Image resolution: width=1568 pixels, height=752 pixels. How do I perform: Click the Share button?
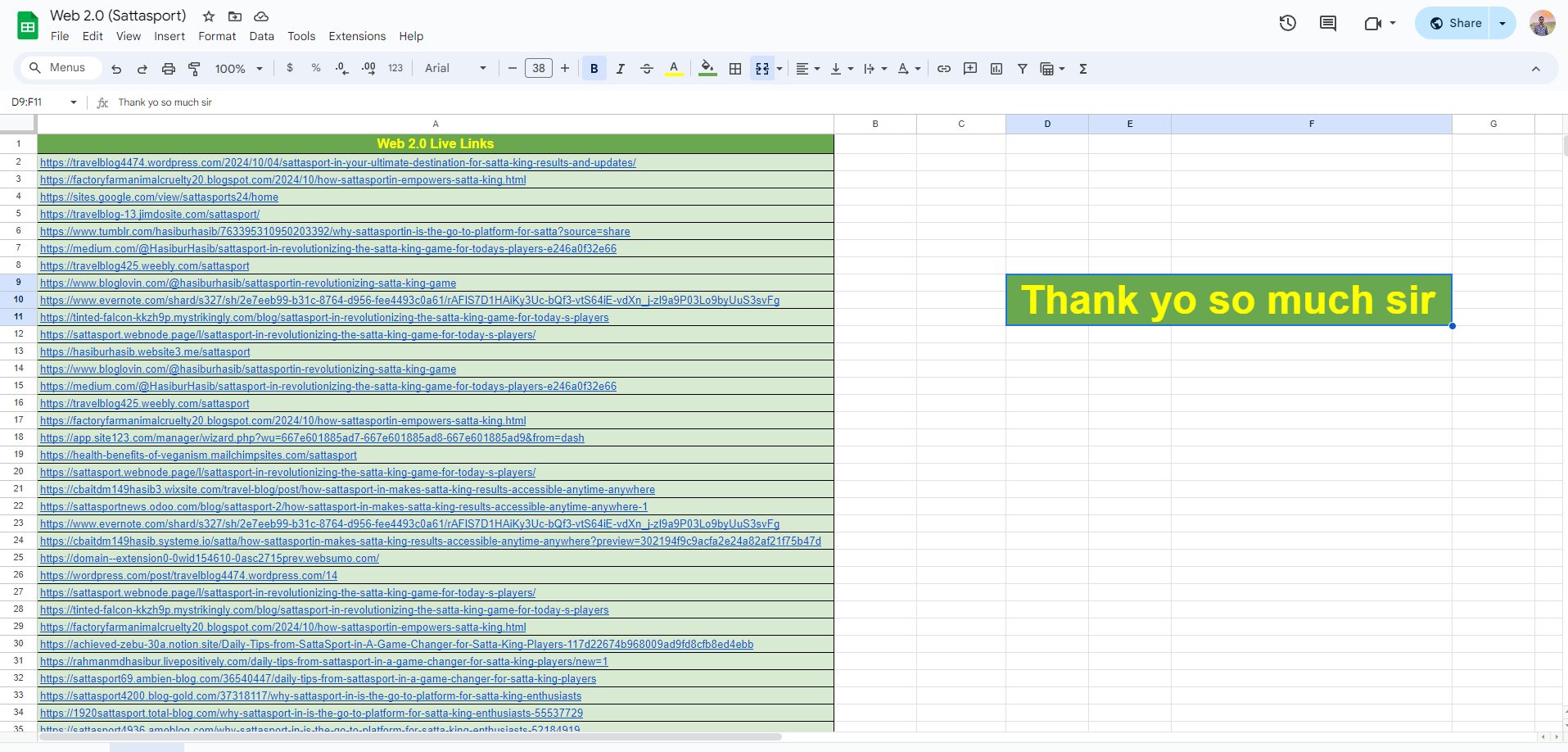[x=1455, y=23]
